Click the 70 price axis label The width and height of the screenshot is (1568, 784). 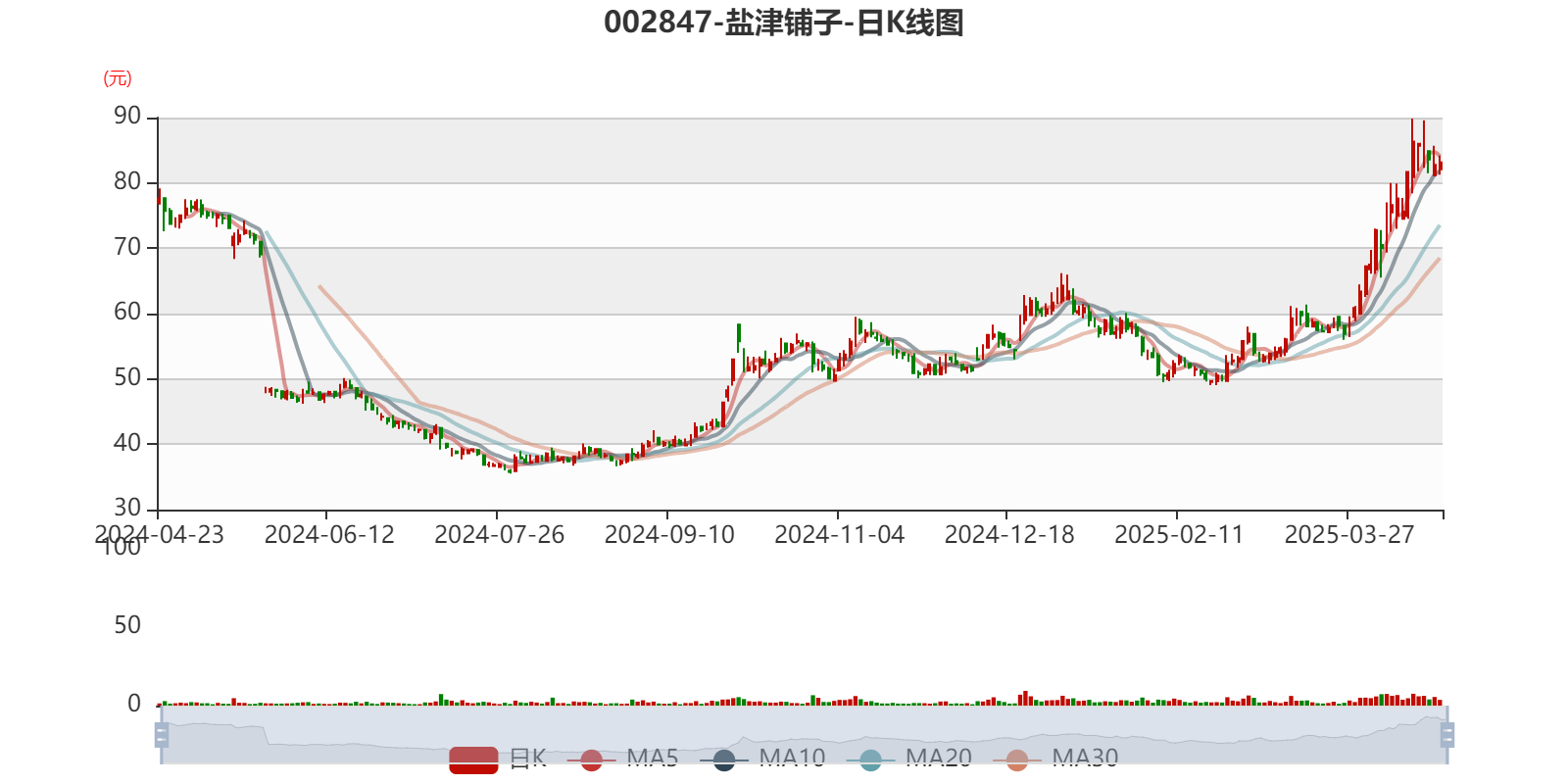[127, 248]
